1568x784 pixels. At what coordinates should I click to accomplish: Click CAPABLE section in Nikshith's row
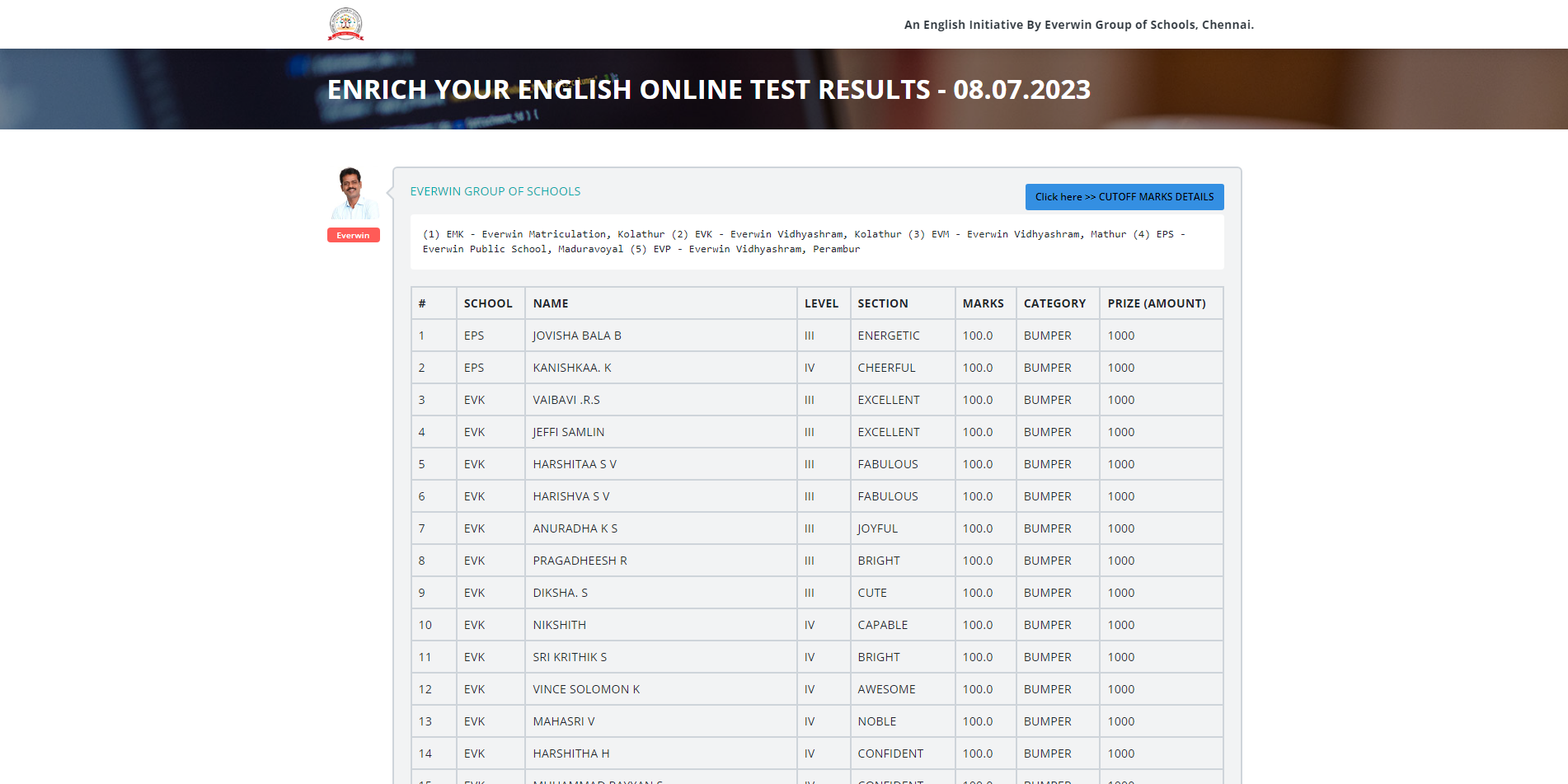tap(883, 625)
